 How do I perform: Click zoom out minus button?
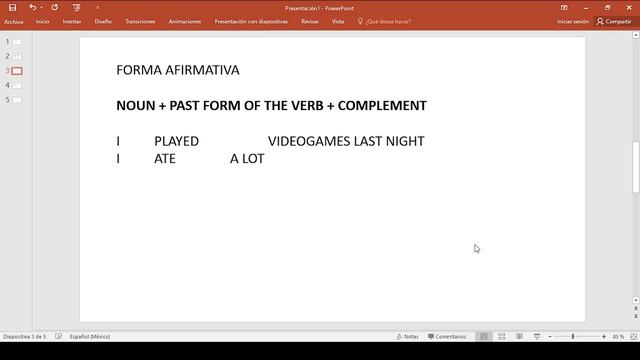[x=550, y=337]
